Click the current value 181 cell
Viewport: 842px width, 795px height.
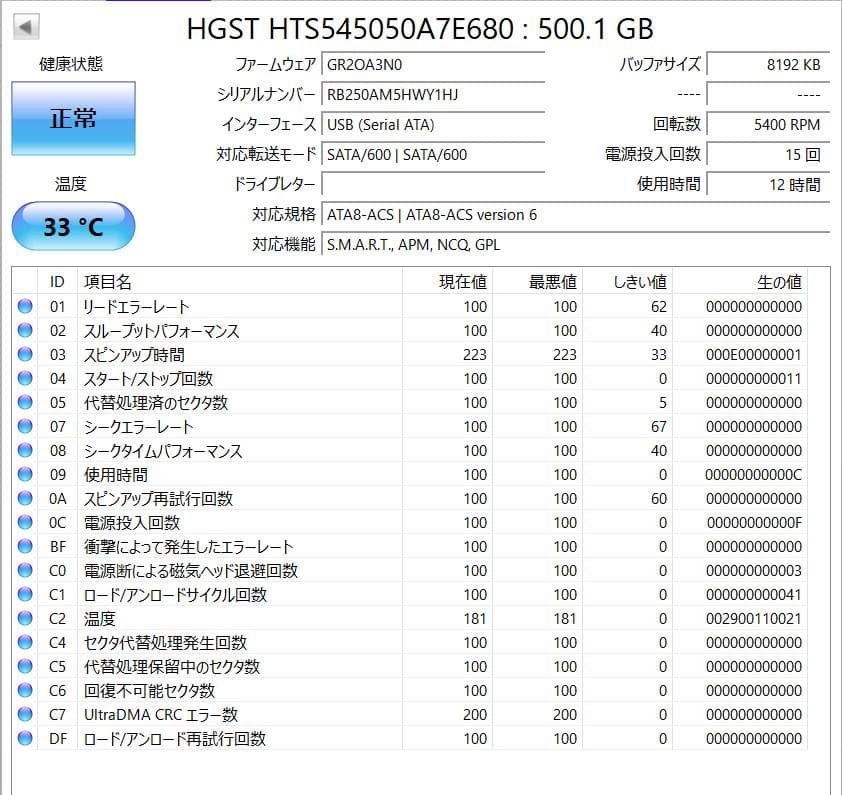(x=475, y=618)
